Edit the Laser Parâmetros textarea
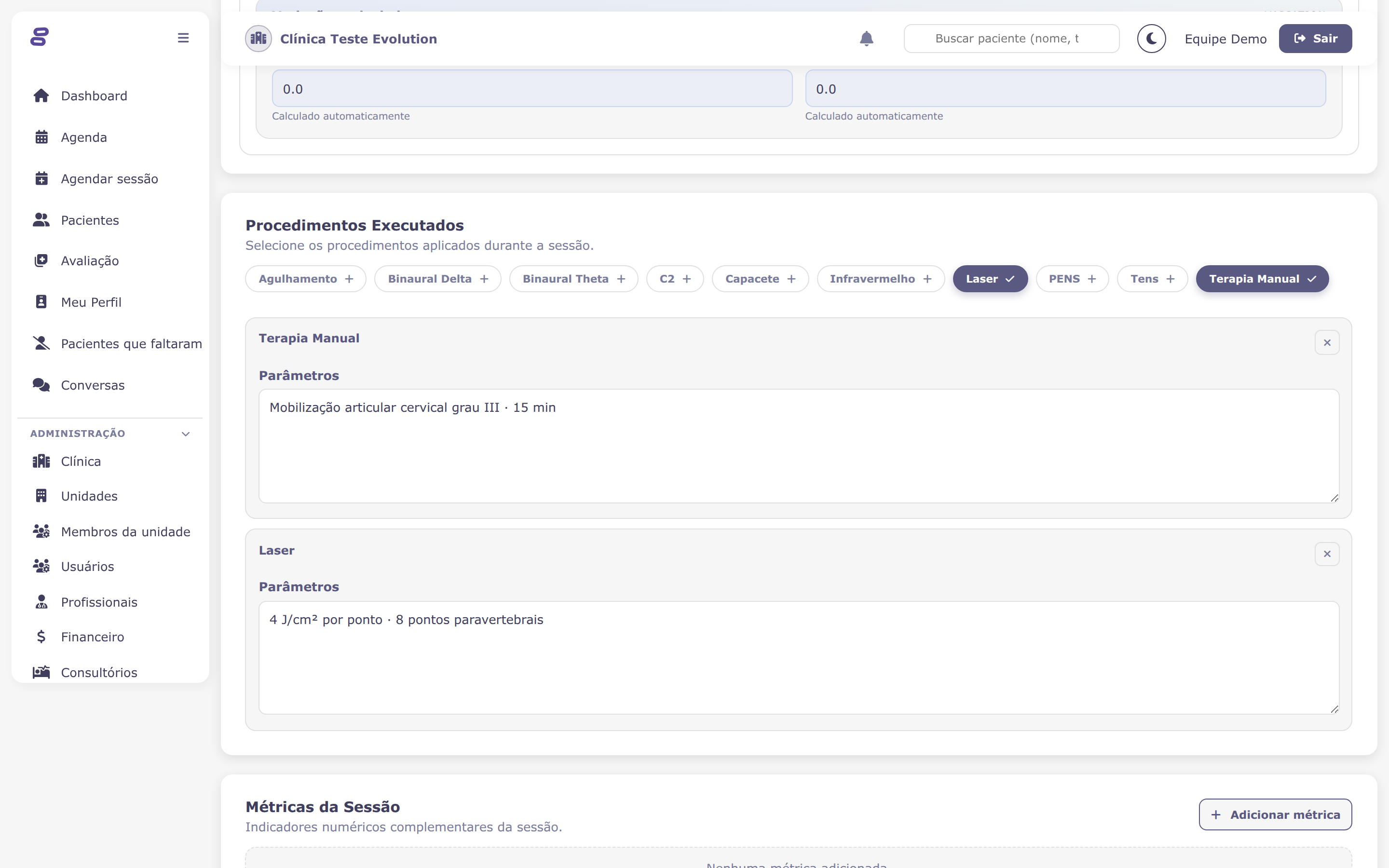Image resolution: width=1389 pixels, height=868 pixels. [x=799, y=658]
